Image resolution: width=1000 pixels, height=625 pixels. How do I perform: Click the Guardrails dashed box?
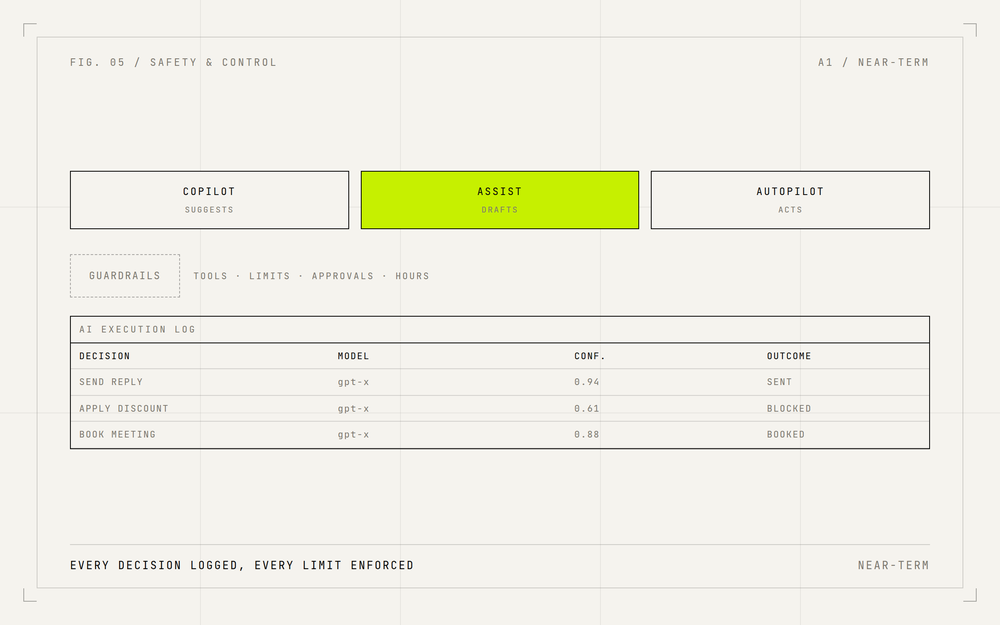click(x=125, y=276)
